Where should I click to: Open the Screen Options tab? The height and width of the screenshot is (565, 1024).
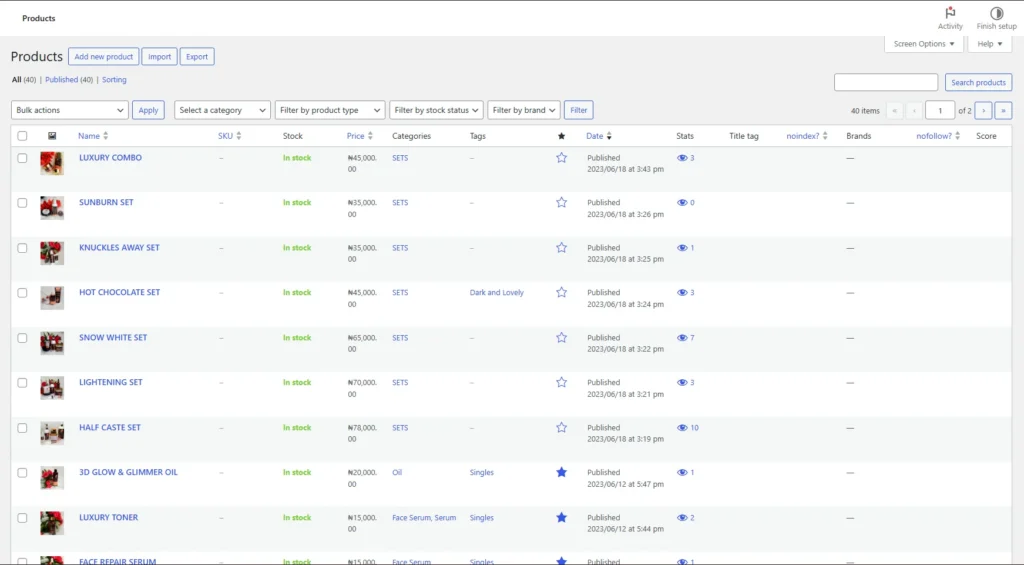click(x=924, y=44)
